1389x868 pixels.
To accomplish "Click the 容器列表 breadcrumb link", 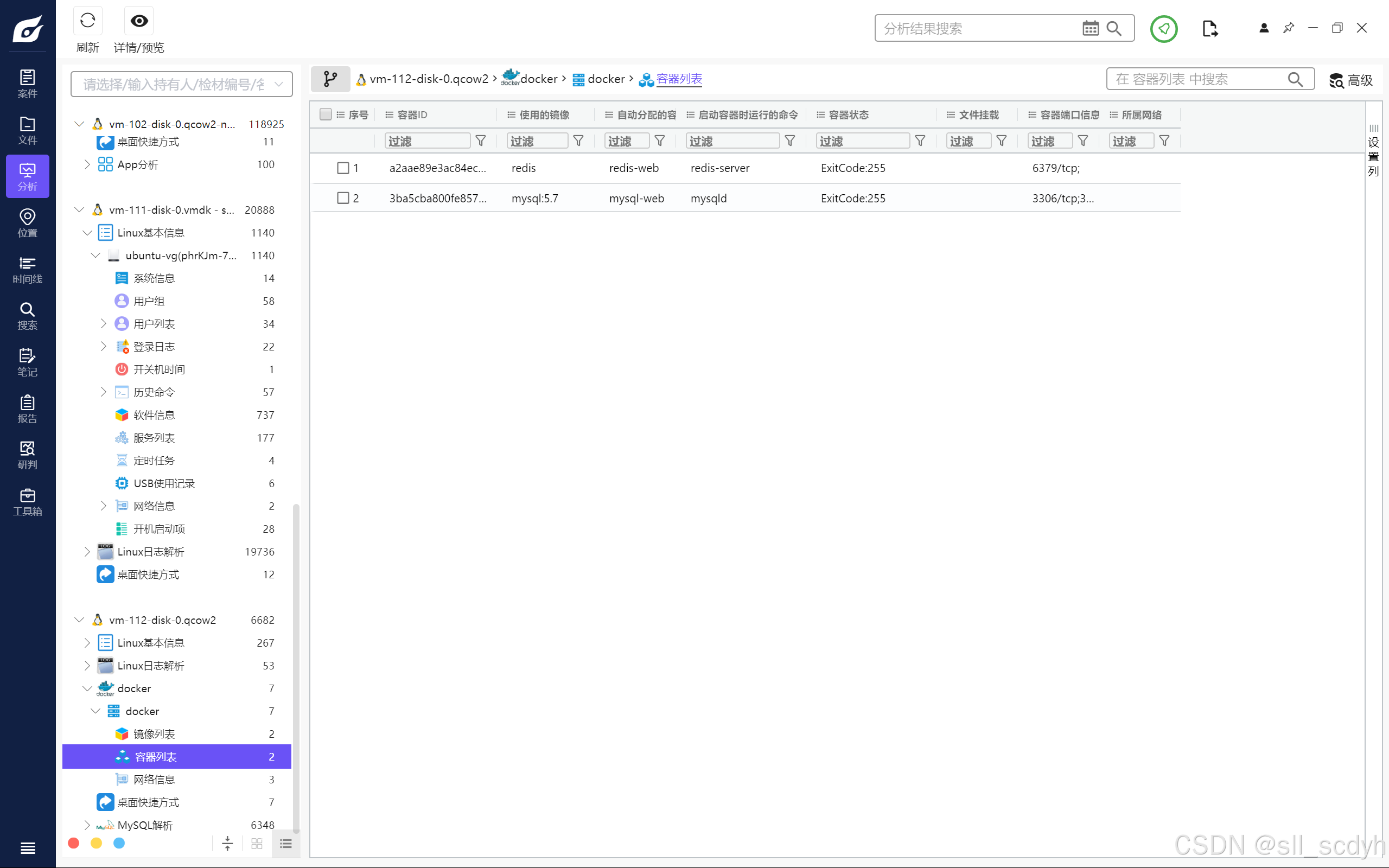I will pyautogui.click(x=679, y=79).
